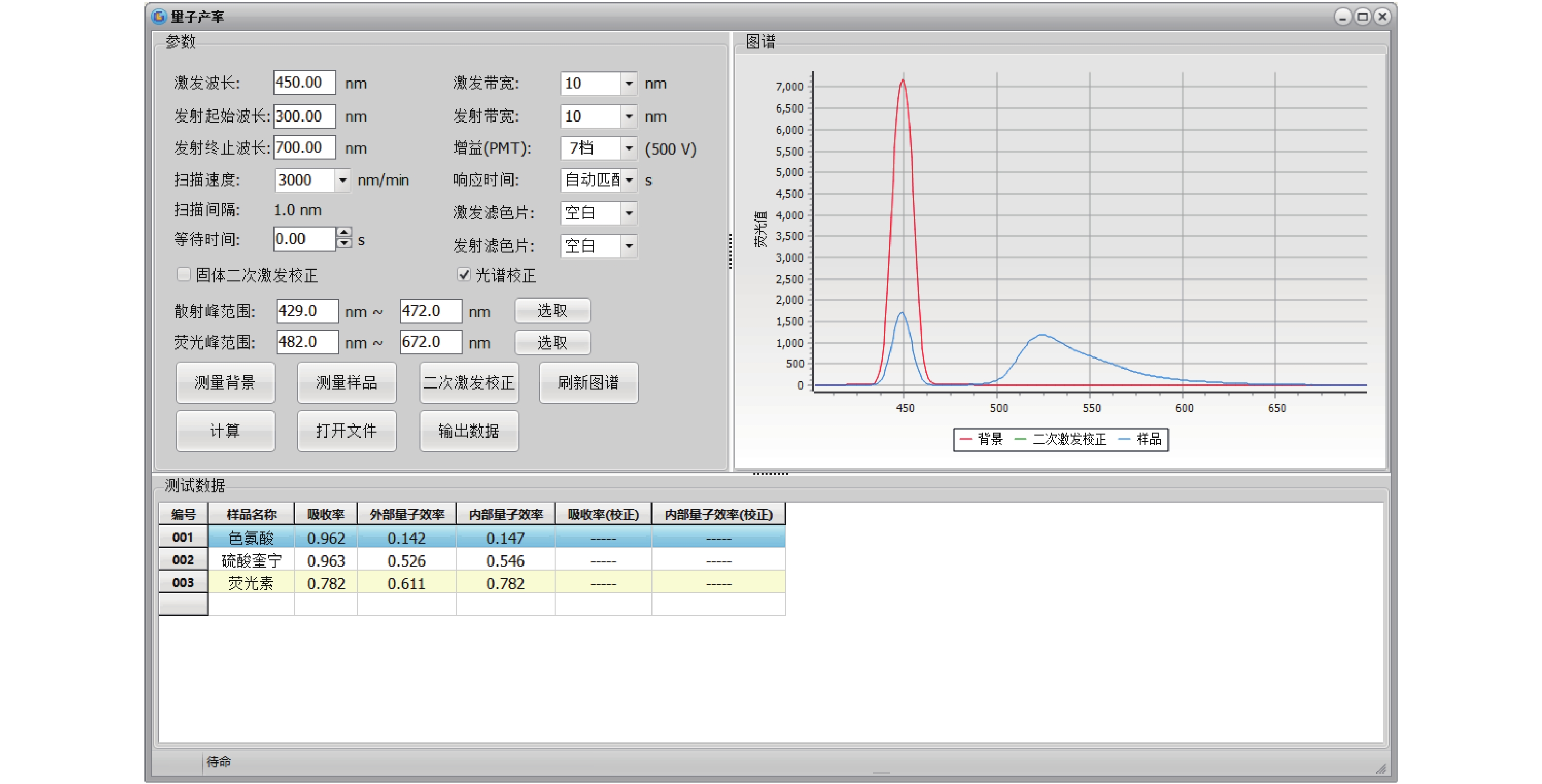Open the 激发滤色片 dropdown
The width and height of the screenshot is (1542, 784).
(629, 212)
